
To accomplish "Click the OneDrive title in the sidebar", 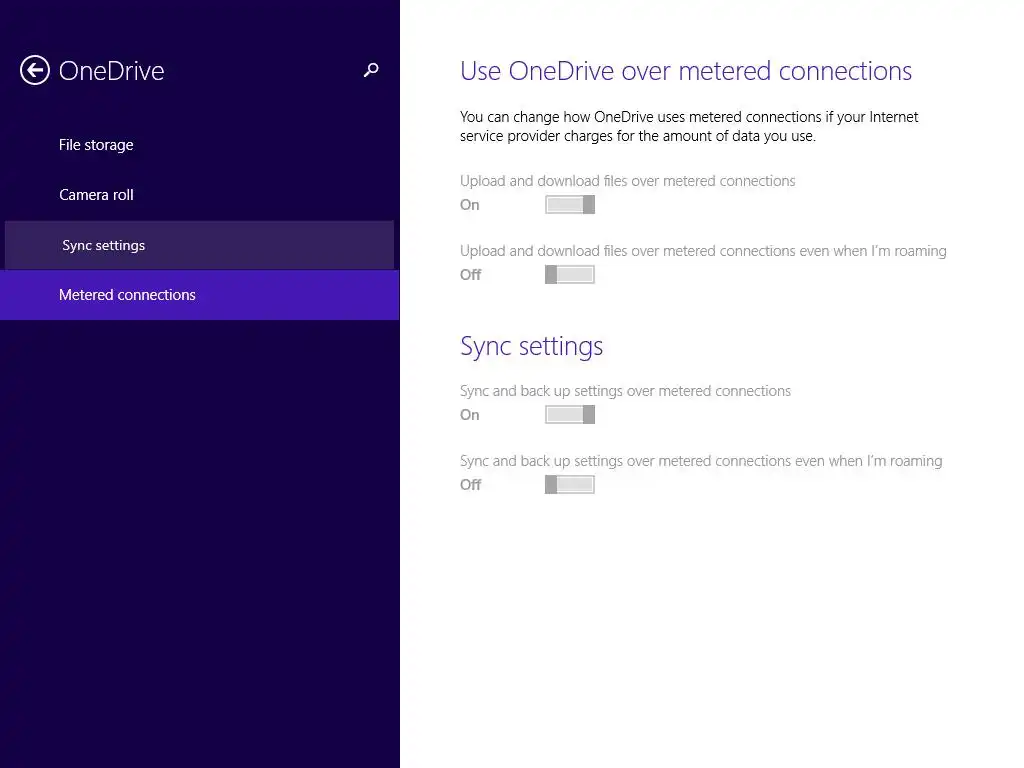I will click(x=112, y=71).
